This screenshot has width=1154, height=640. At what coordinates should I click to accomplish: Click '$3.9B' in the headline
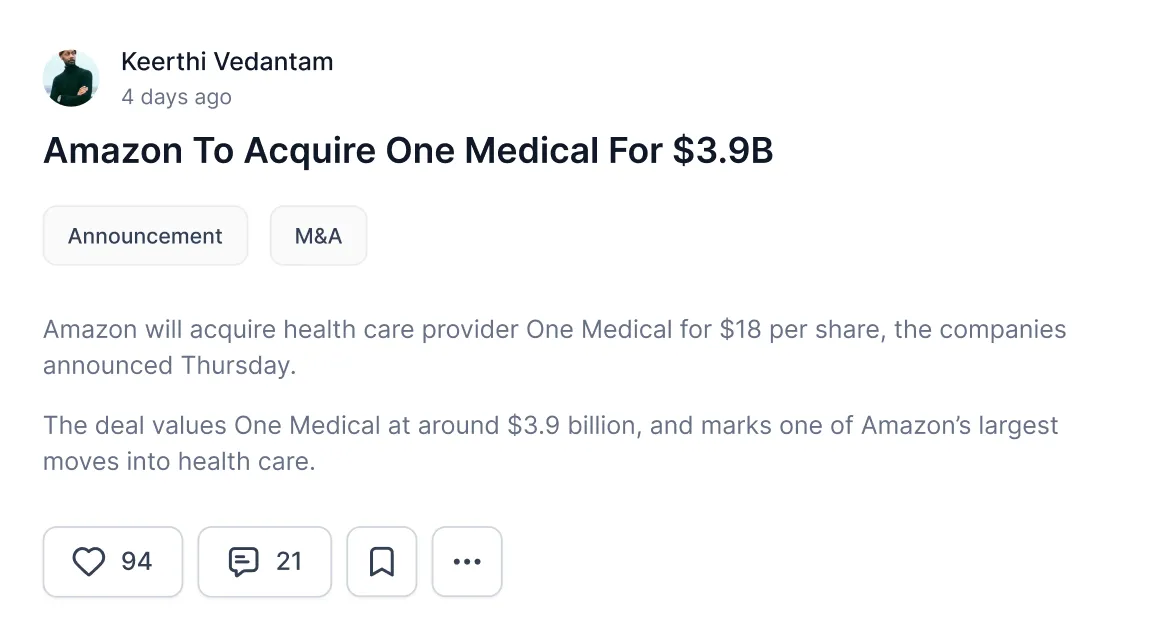point(723,151)
